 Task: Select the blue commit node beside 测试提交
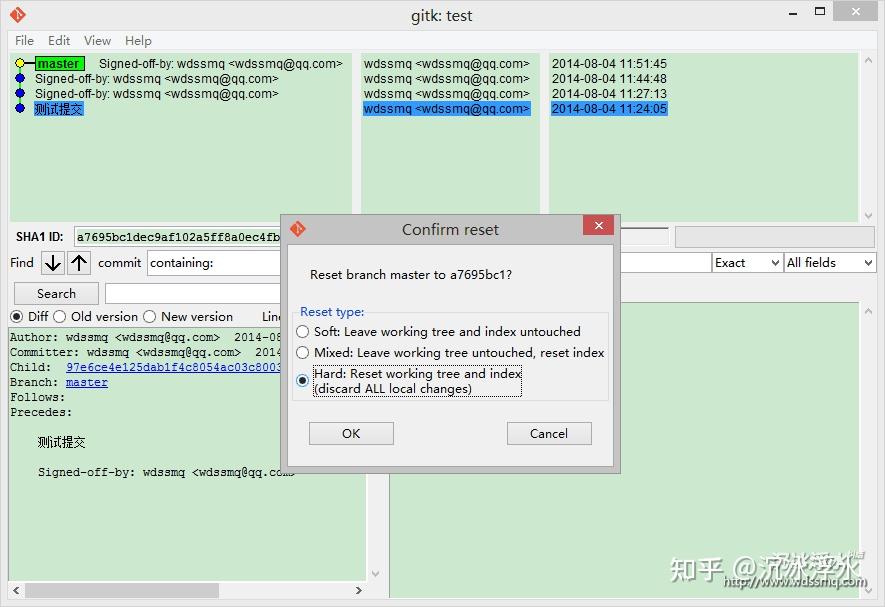[x=22, y=108]
